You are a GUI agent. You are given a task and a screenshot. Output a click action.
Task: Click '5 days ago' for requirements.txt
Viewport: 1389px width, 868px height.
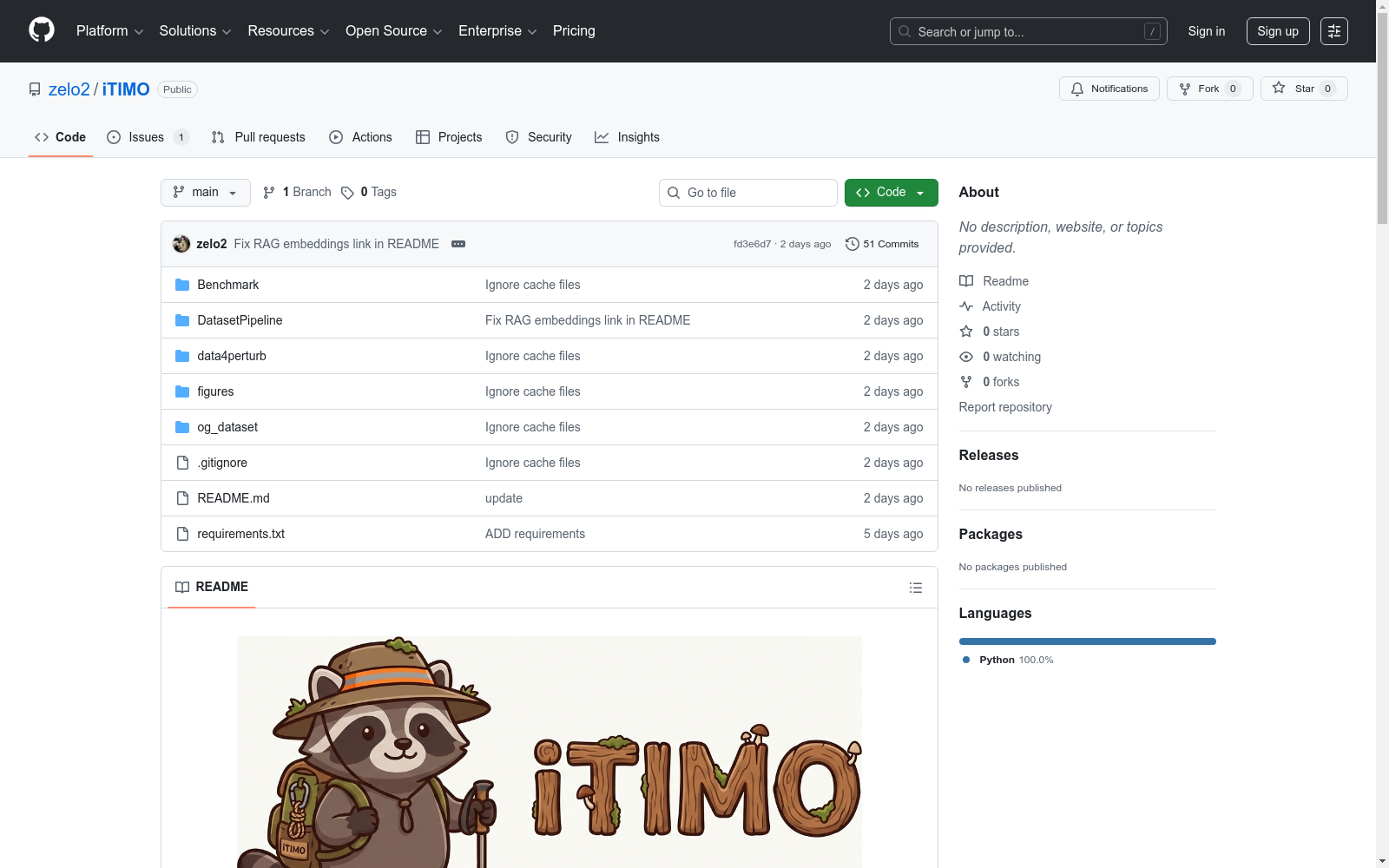(x=893, y=534)
